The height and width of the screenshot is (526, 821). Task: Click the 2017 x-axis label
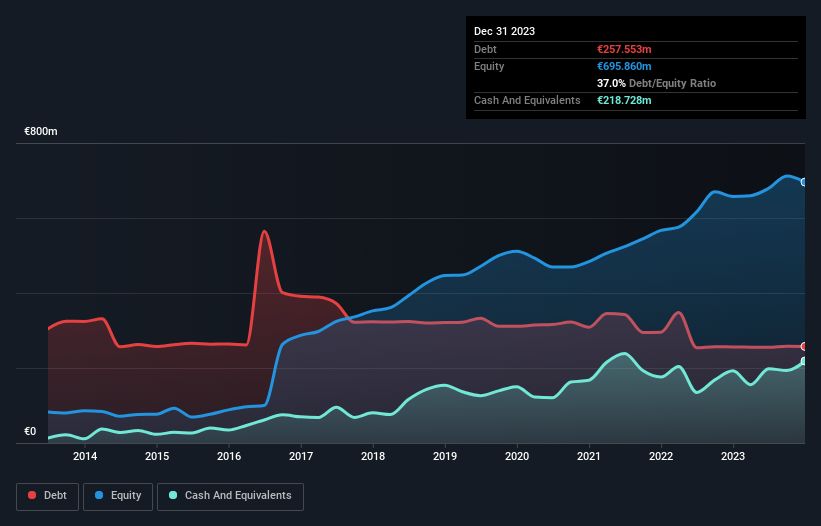tap(301, 456)
